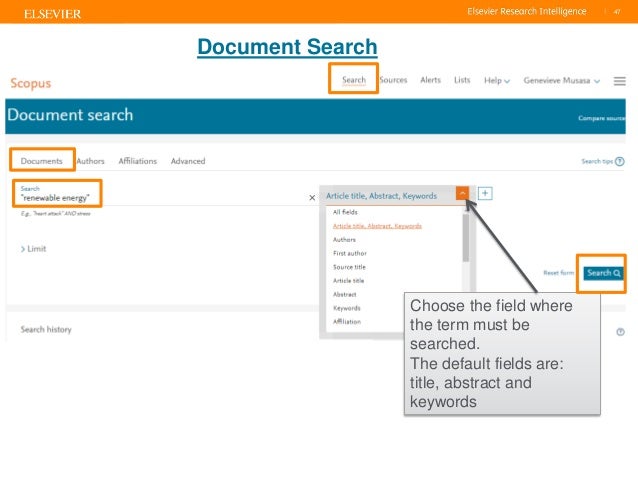Add a search field with the plus icon
The image size is (638, 479).
click(x=485, y=193)
